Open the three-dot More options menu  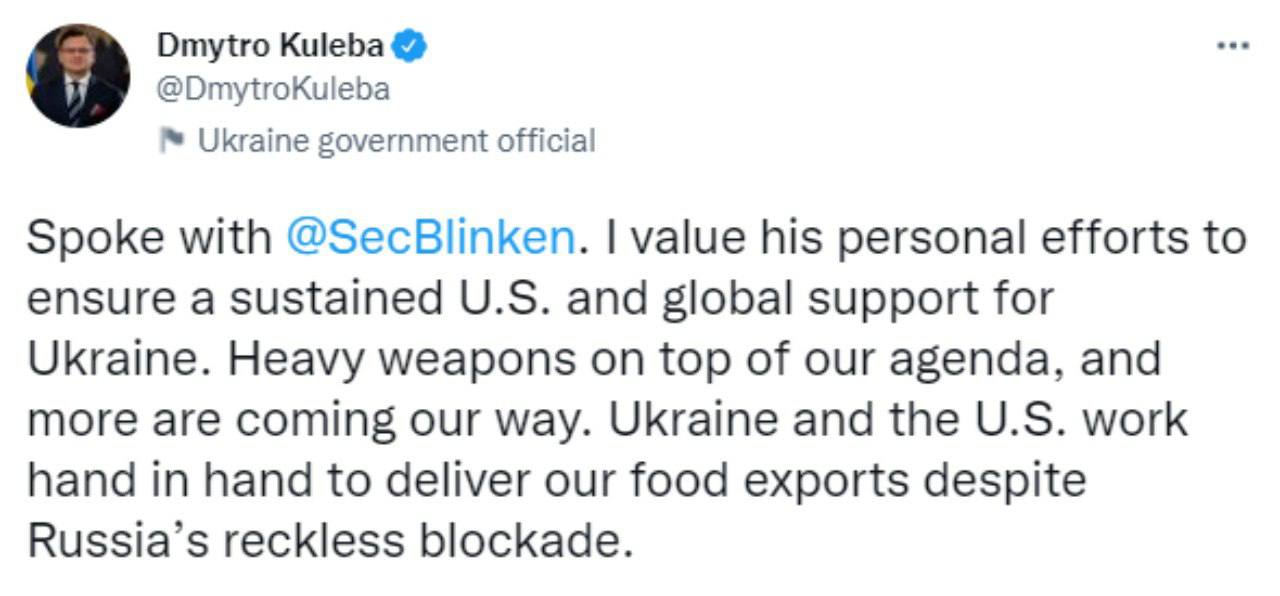[x=1232, y=45]
